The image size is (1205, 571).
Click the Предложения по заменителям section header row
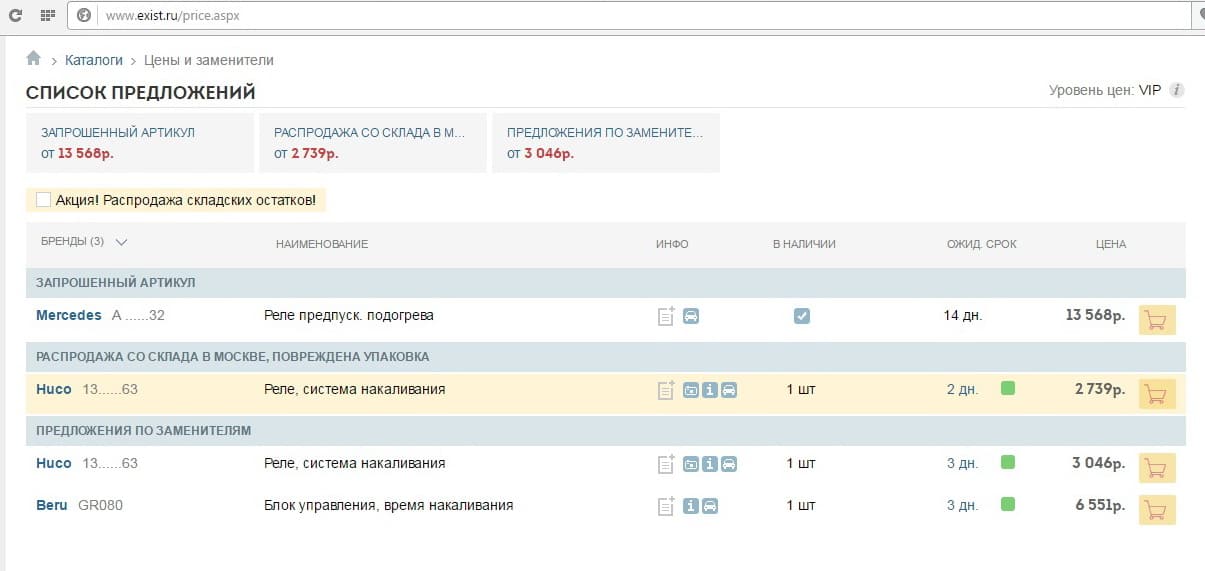[606, 430]
